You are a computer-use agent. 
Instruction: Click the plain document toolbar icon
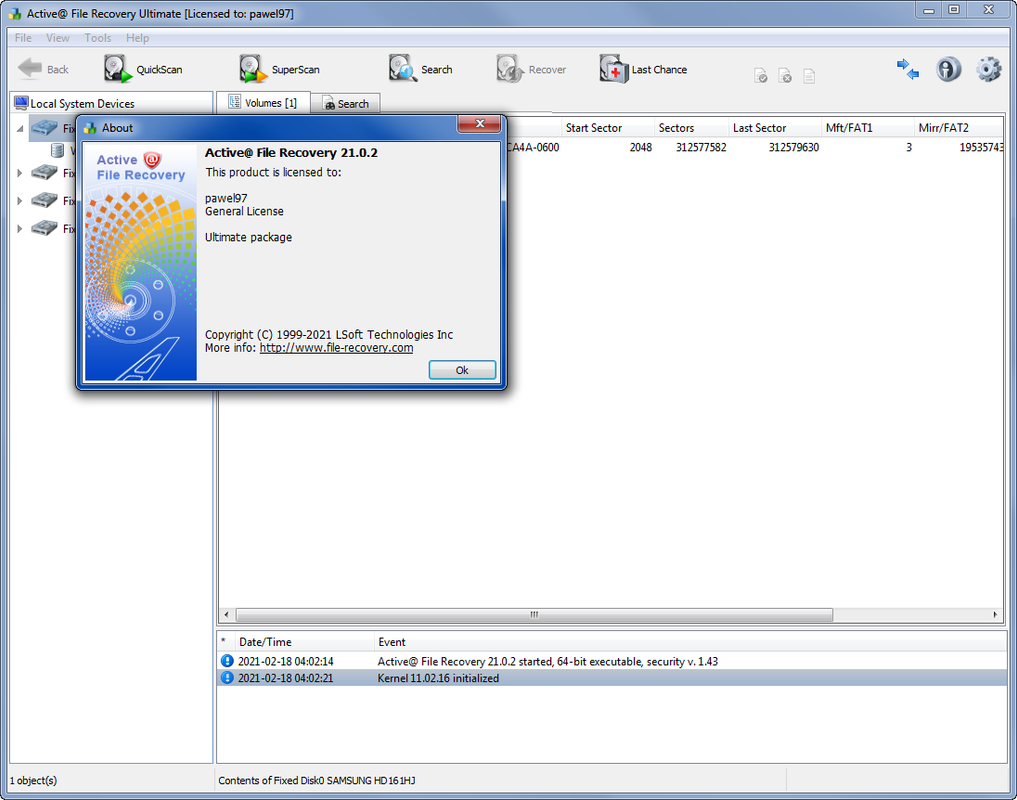809,76
